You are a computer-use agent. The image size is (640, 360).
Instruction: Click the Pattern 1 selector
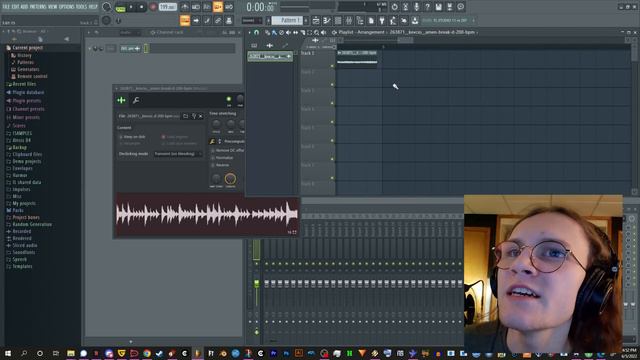[x=287, y=20]
